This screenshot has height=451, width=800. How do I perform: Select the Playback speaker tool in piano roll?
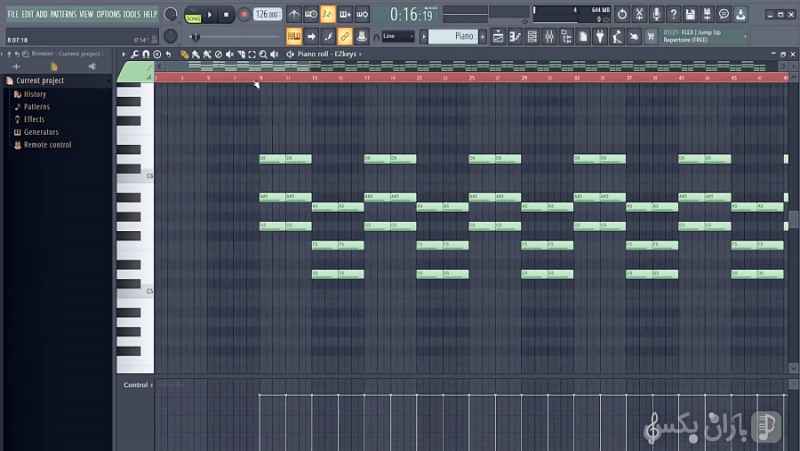[274, 54]
